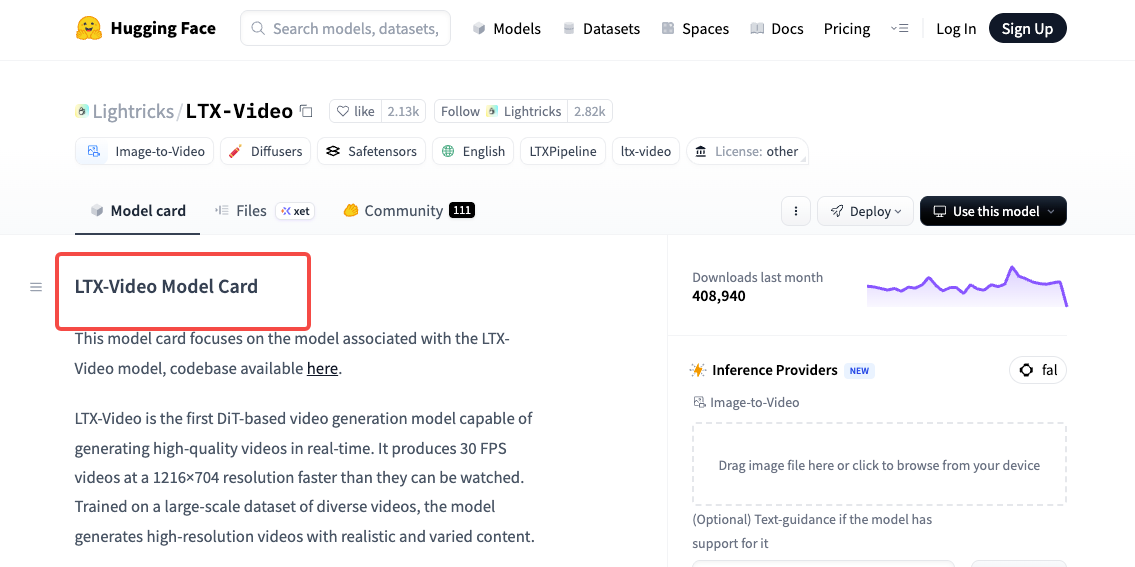Follow the Lightricks organization
The image size is (1135, 567).
501,112
